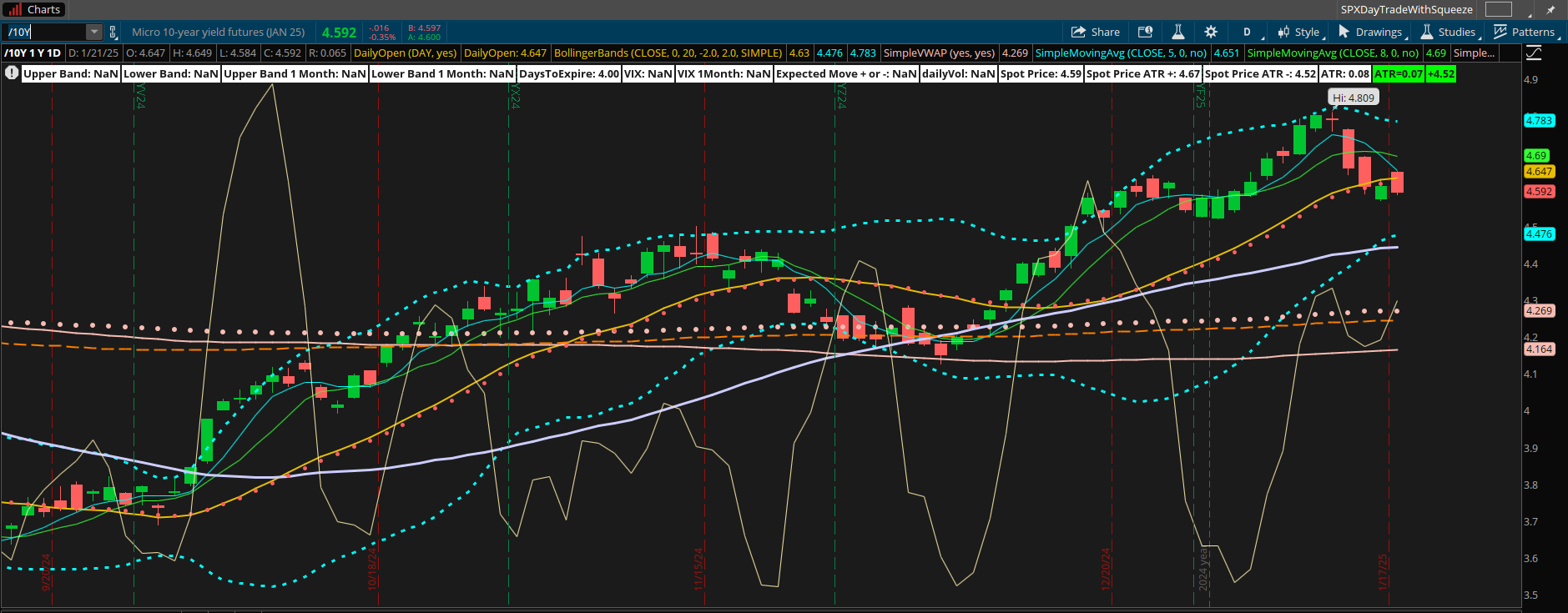Click the 4.269 price axis tag
This screenshot has height=613, width=1568.
coord(1539,310)
